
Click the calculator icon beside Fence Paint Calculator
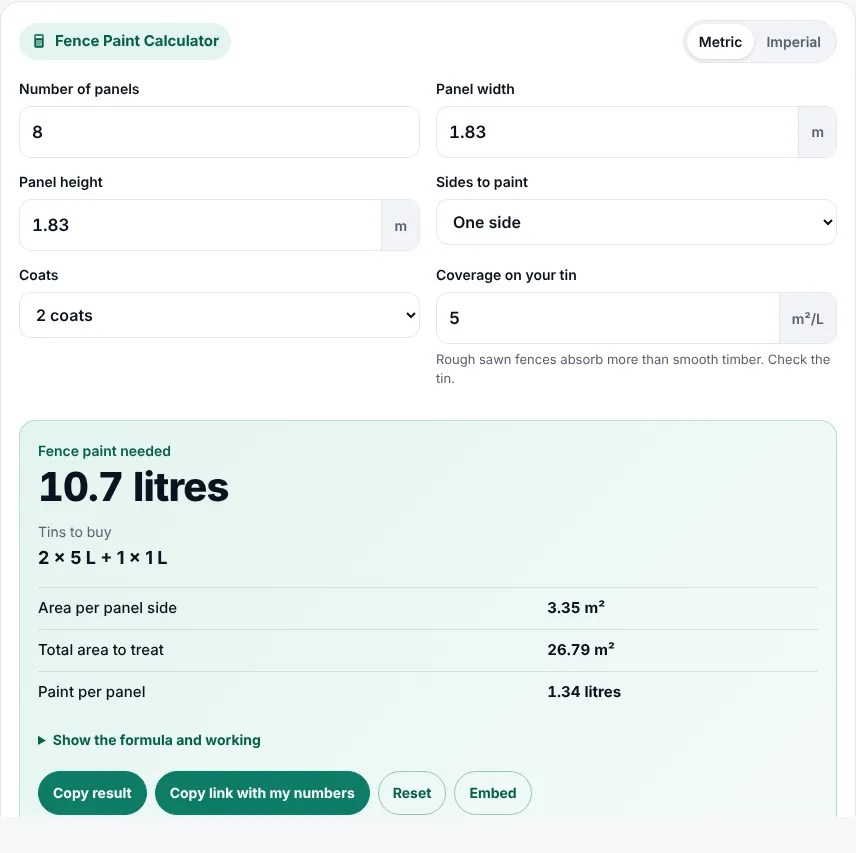tap(39, 41)
